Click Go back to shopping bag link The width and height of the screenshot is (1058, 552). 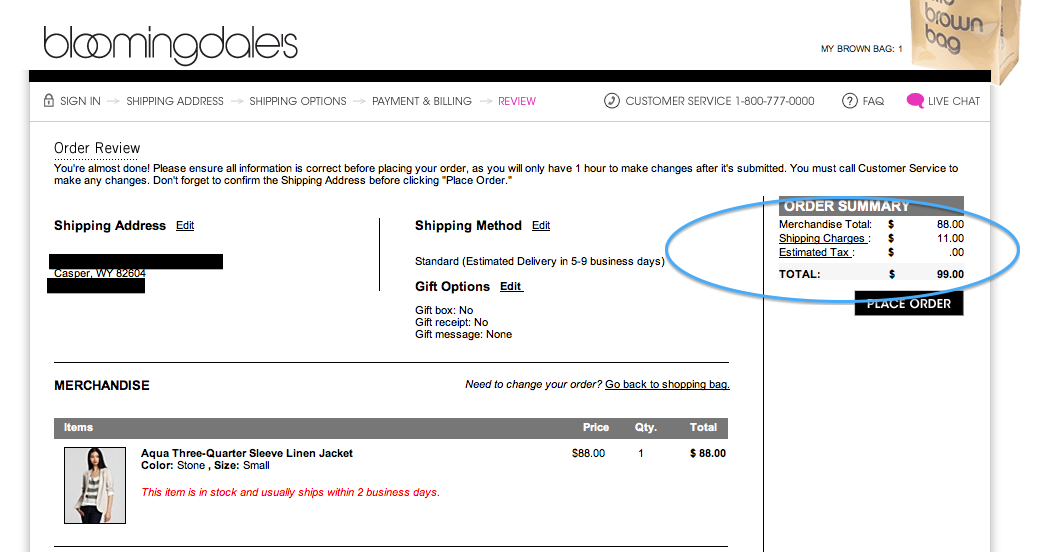coord(667,385)
